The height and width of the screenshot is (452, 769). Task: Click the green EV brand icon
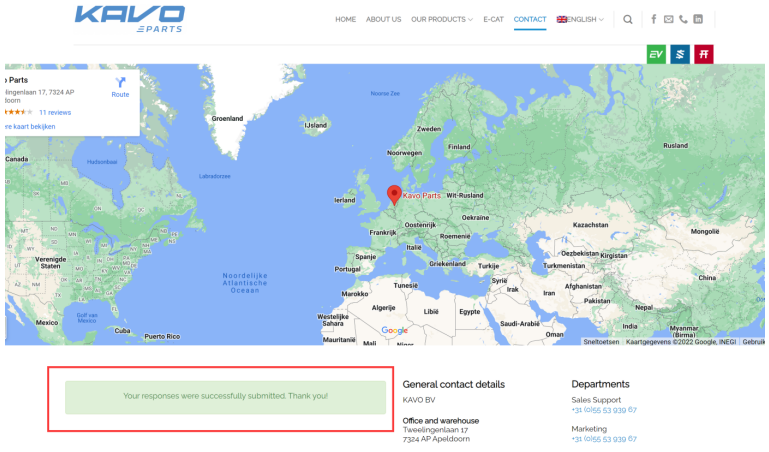[x=656, y=54]
